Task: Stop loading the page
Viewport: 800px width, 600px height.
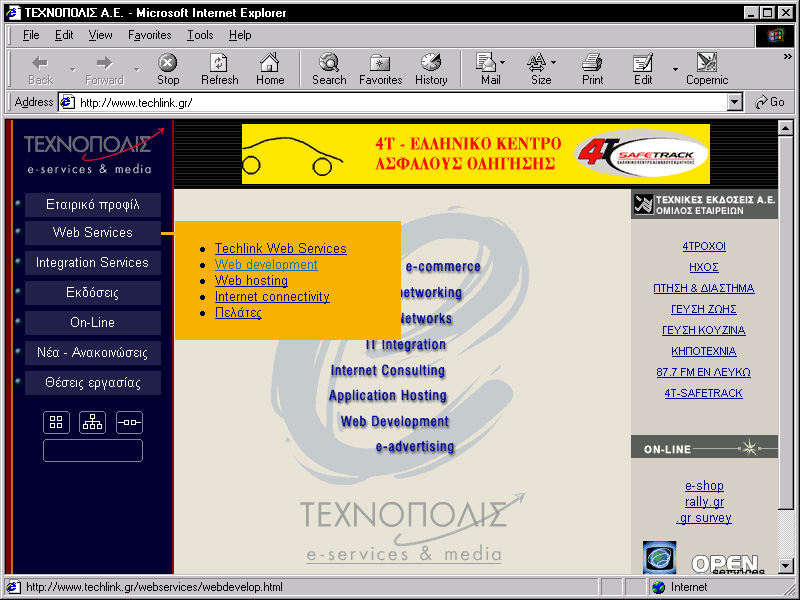Action: tap(168, 70)
